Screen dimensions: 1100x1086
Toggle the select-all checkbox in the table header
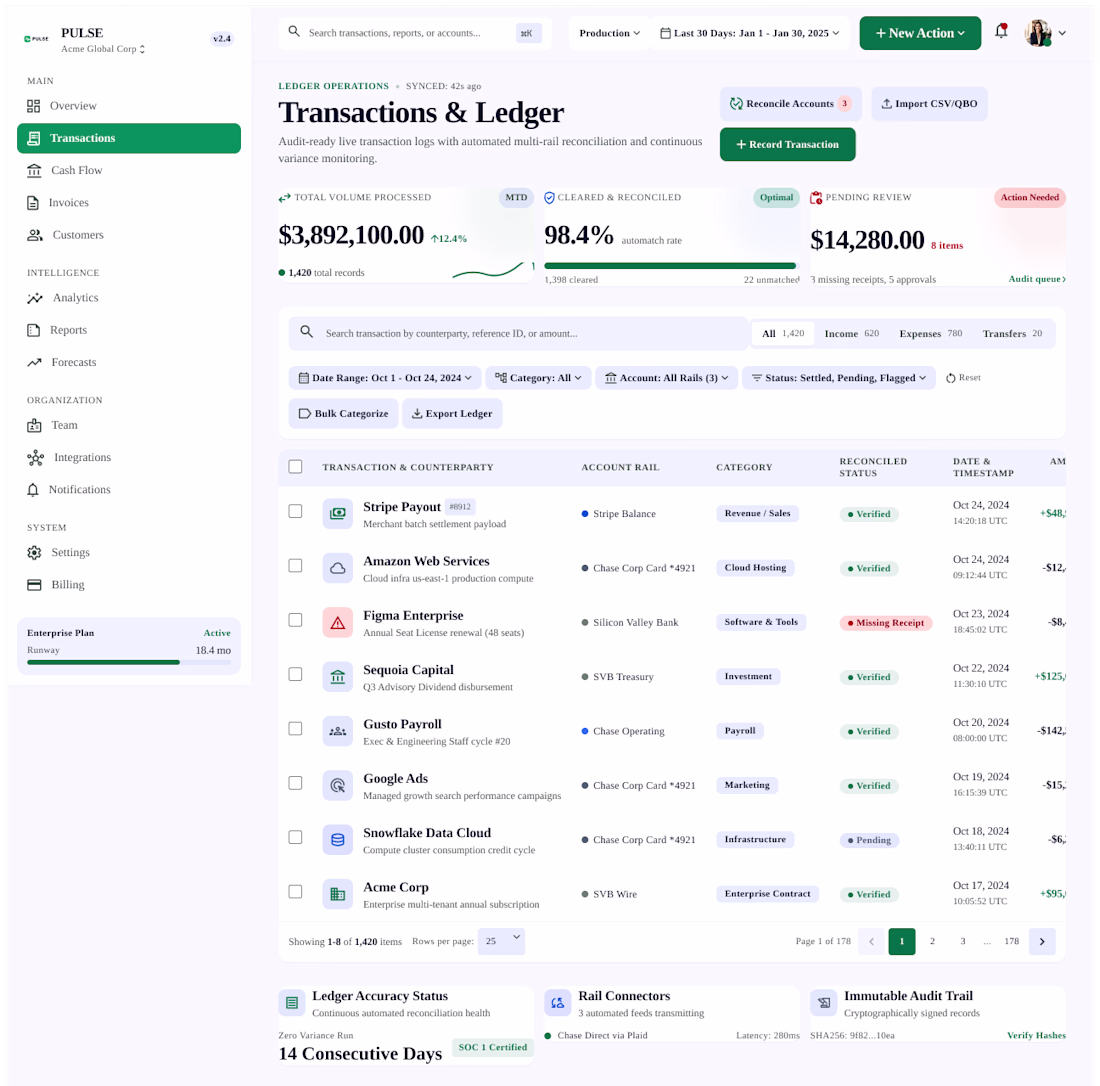click(295, 467)
